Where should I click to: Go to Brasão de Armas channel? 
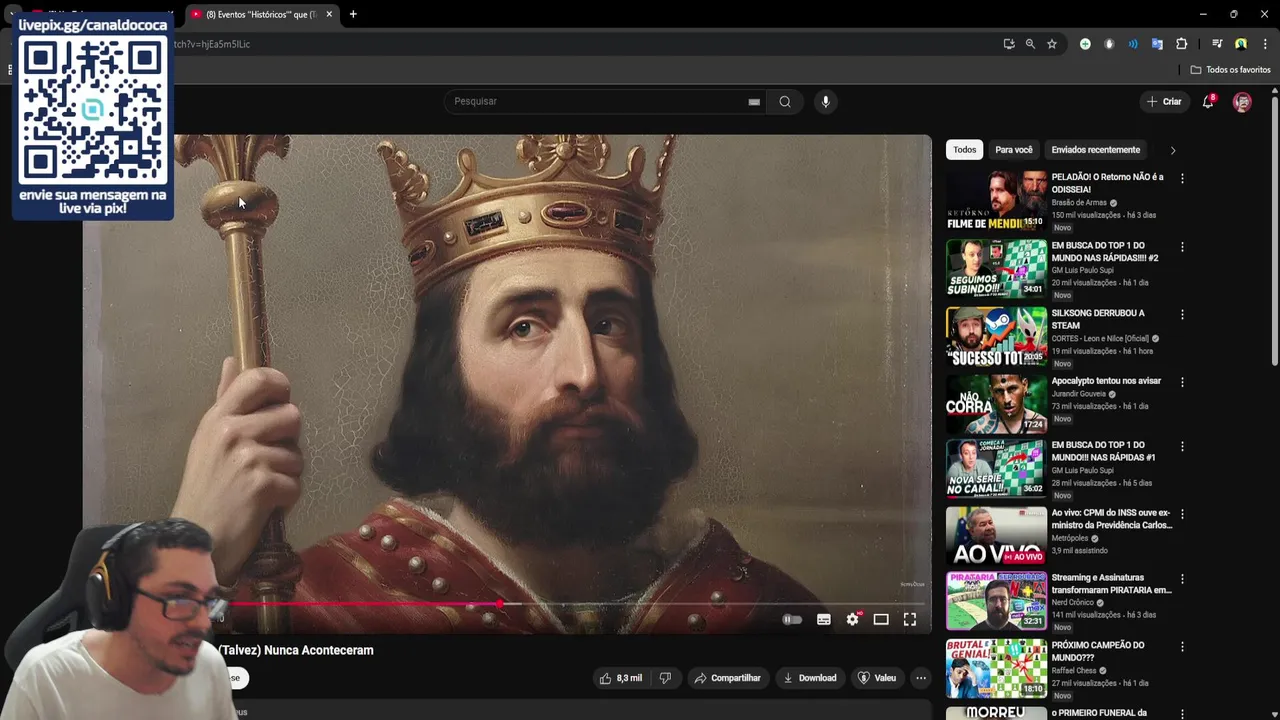pos(1079,203)
